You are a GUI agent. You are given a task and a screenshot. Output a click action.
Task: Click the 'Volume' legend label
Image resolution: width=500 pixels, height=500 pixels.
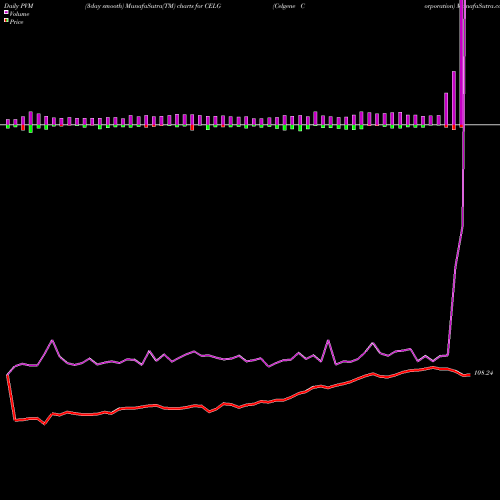pos(19,14)
